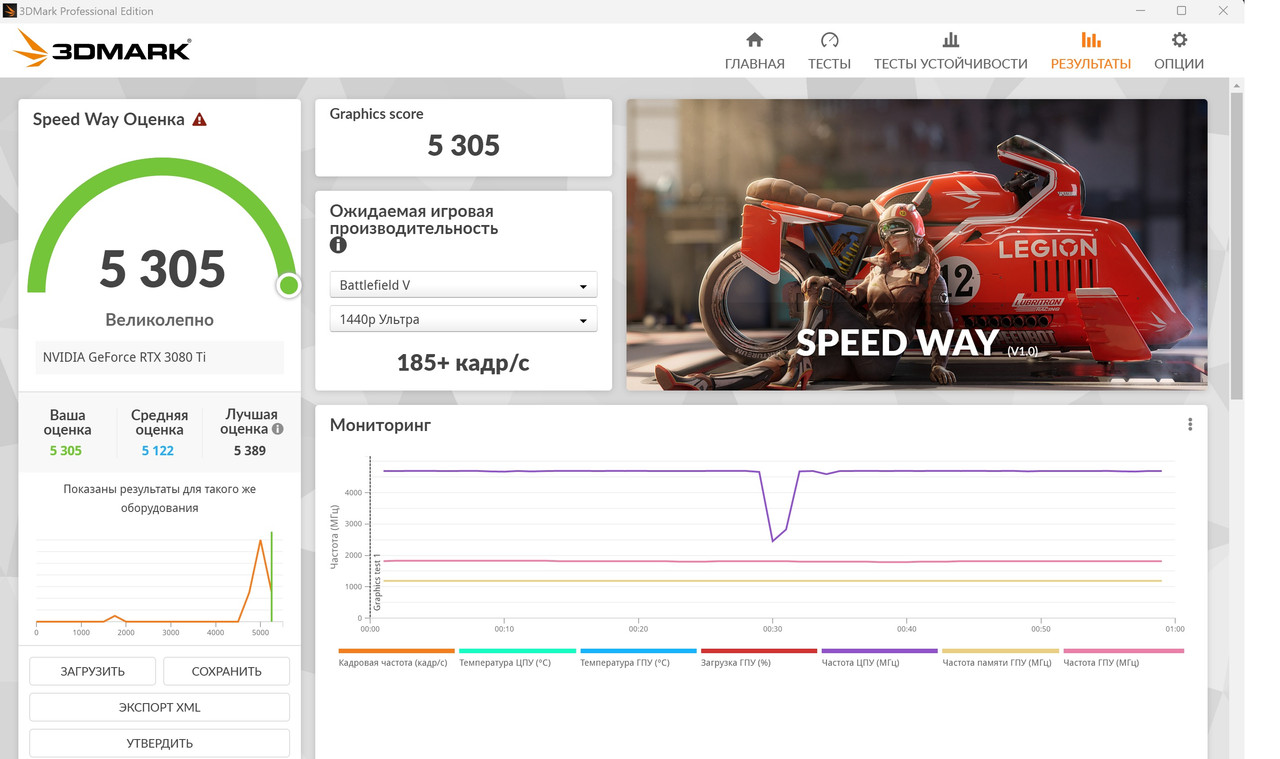Click the ЭКСПОРТ XML button
This screenshot has width=1280, height=759.
(x=159, y=707)
